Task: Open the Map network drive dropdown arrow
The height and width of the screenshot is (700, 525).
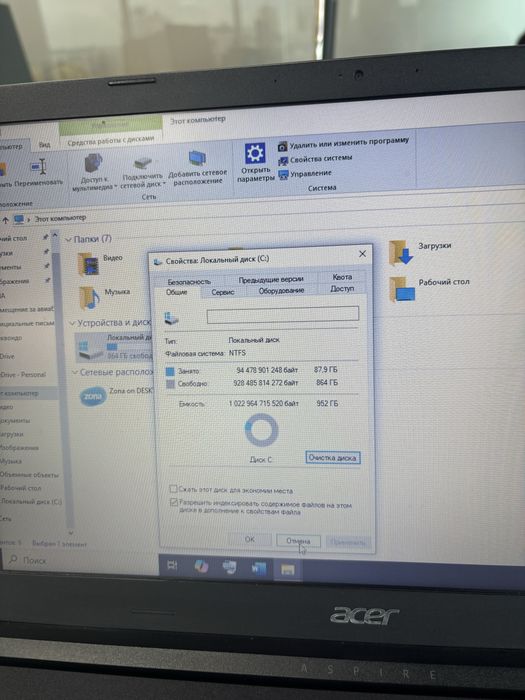Action: 164,183
